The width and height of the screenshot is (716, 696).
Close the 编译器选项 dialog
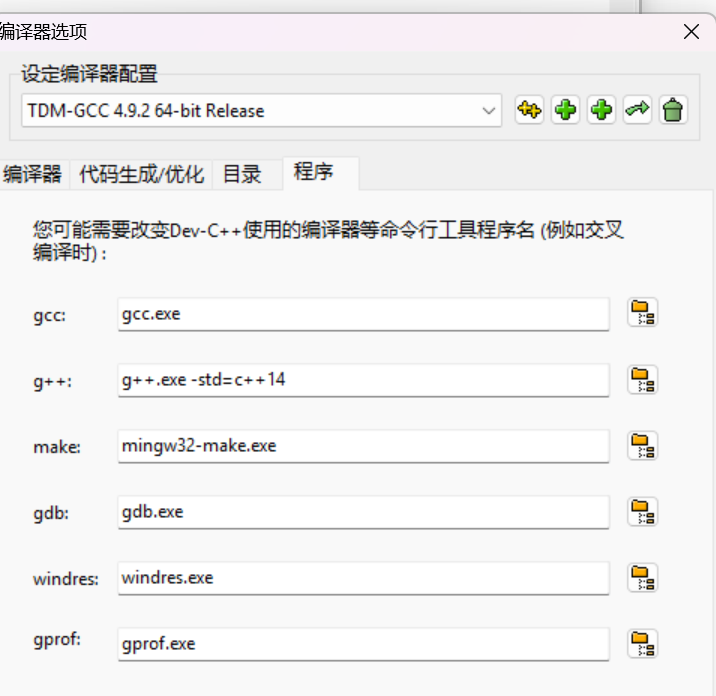pyautogui.click(x=691, y=32)
